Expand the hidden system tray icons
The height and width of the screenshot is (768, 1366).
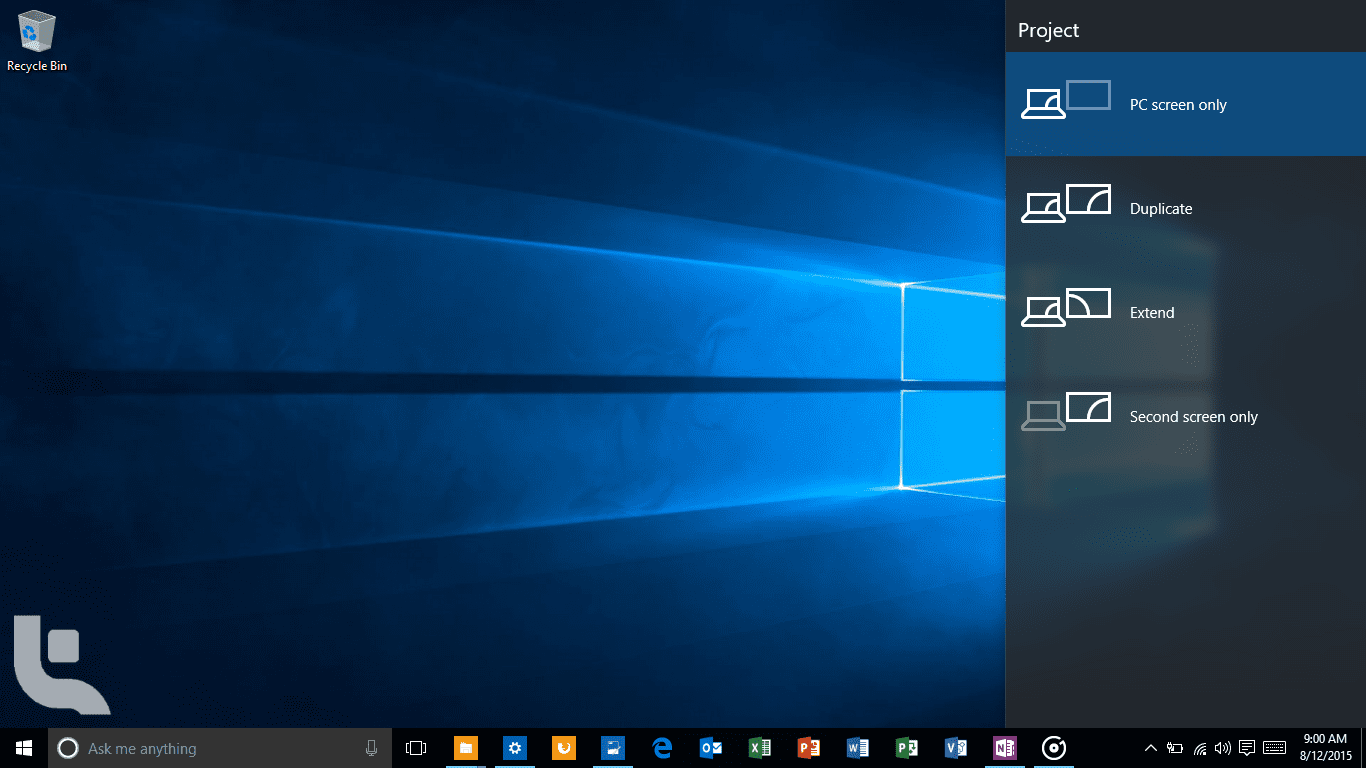coord(1150,748)
